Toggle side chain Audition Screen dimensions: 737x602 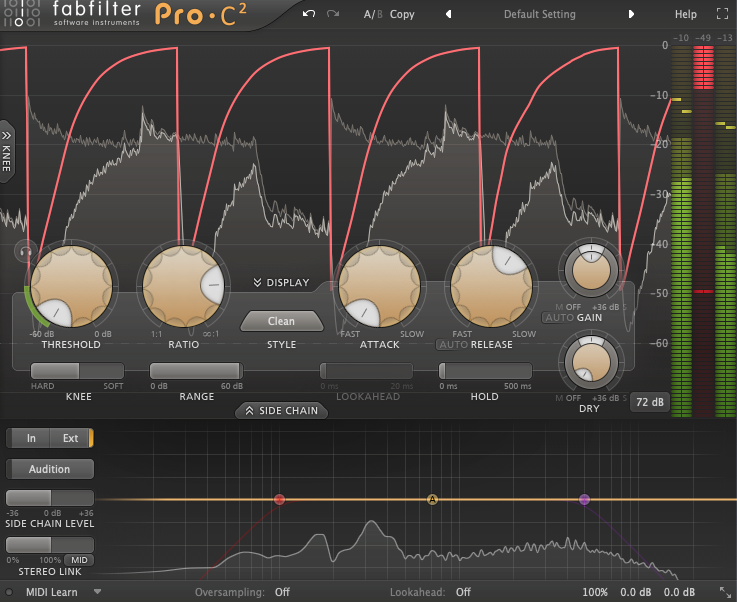[x=50, y=469]
